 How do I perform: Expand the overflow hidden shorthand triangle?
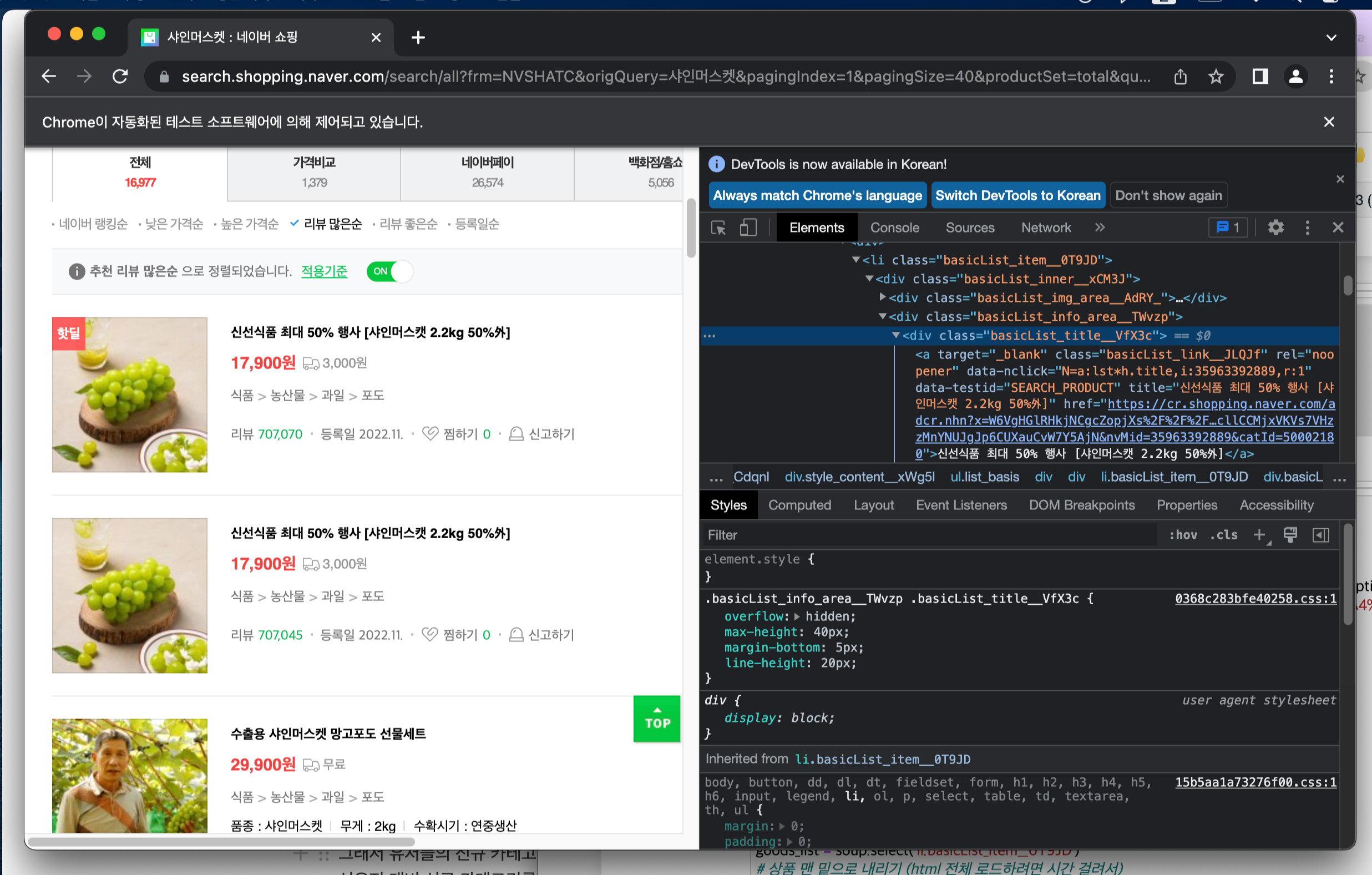(797, 616)
